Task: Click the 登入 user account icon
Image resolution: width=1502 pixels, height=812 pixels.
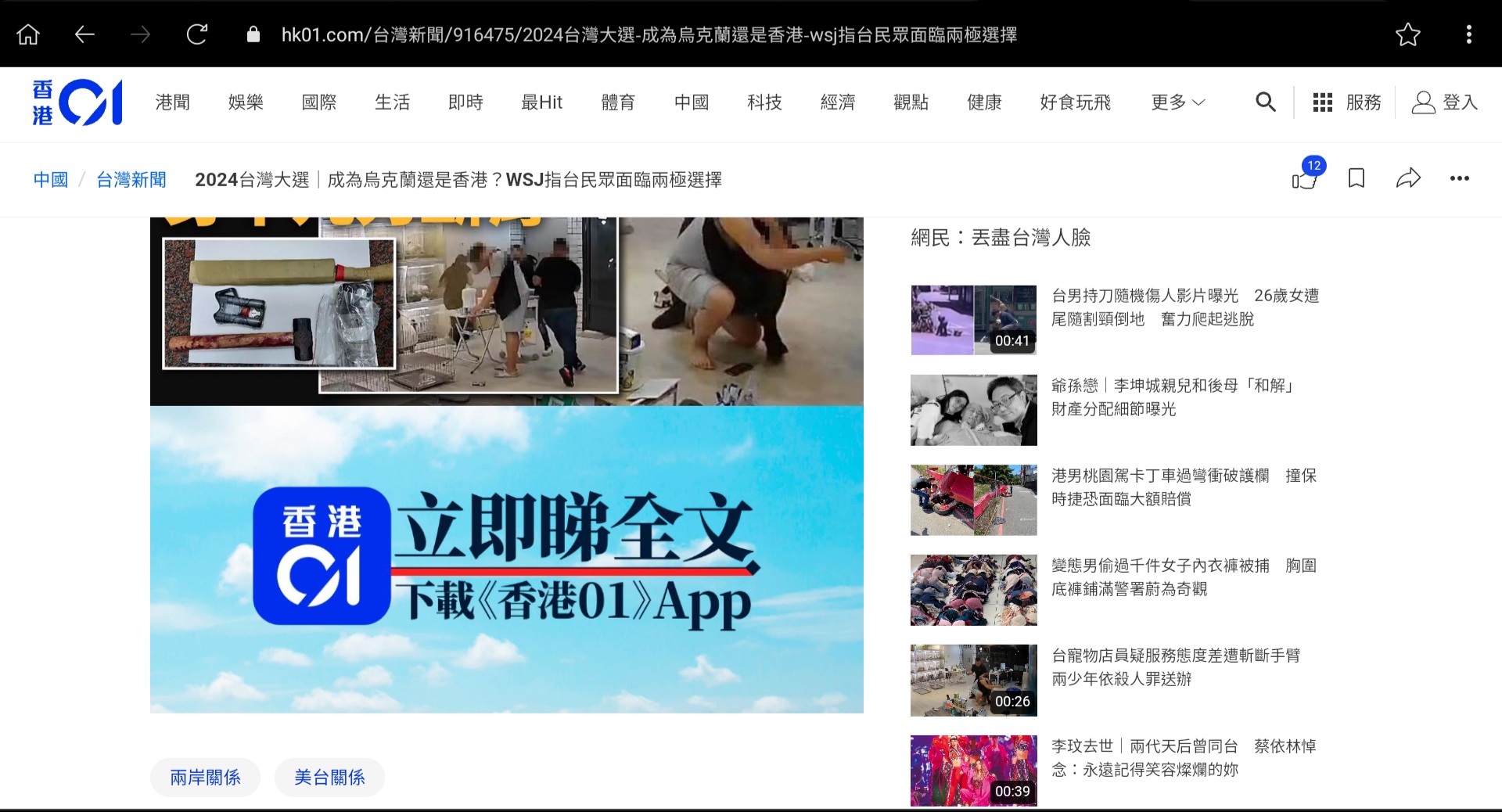Action: [1424, 102]
